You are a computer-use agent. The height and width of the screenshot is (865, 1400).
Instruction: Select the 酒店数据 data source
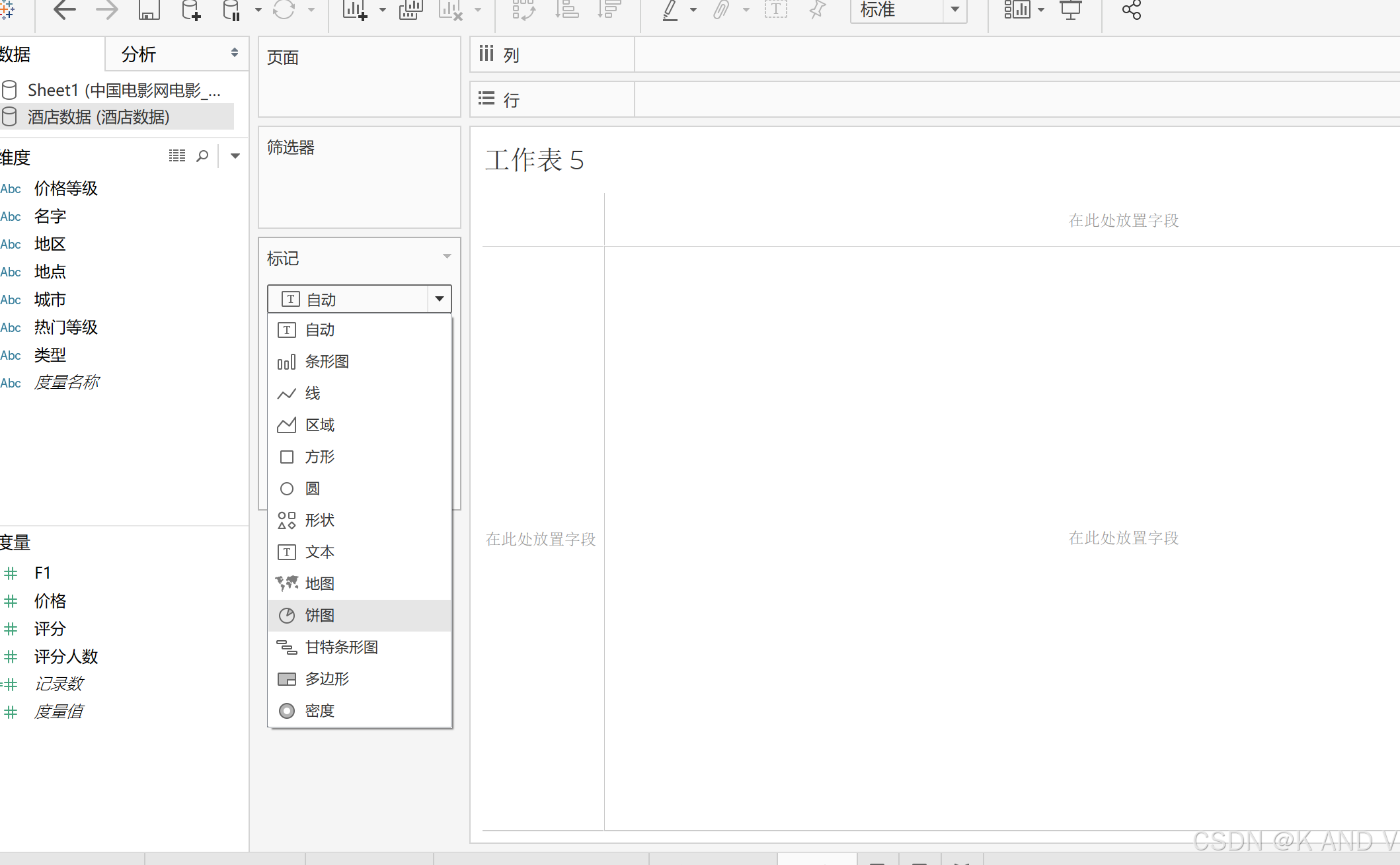pos(98,117)
